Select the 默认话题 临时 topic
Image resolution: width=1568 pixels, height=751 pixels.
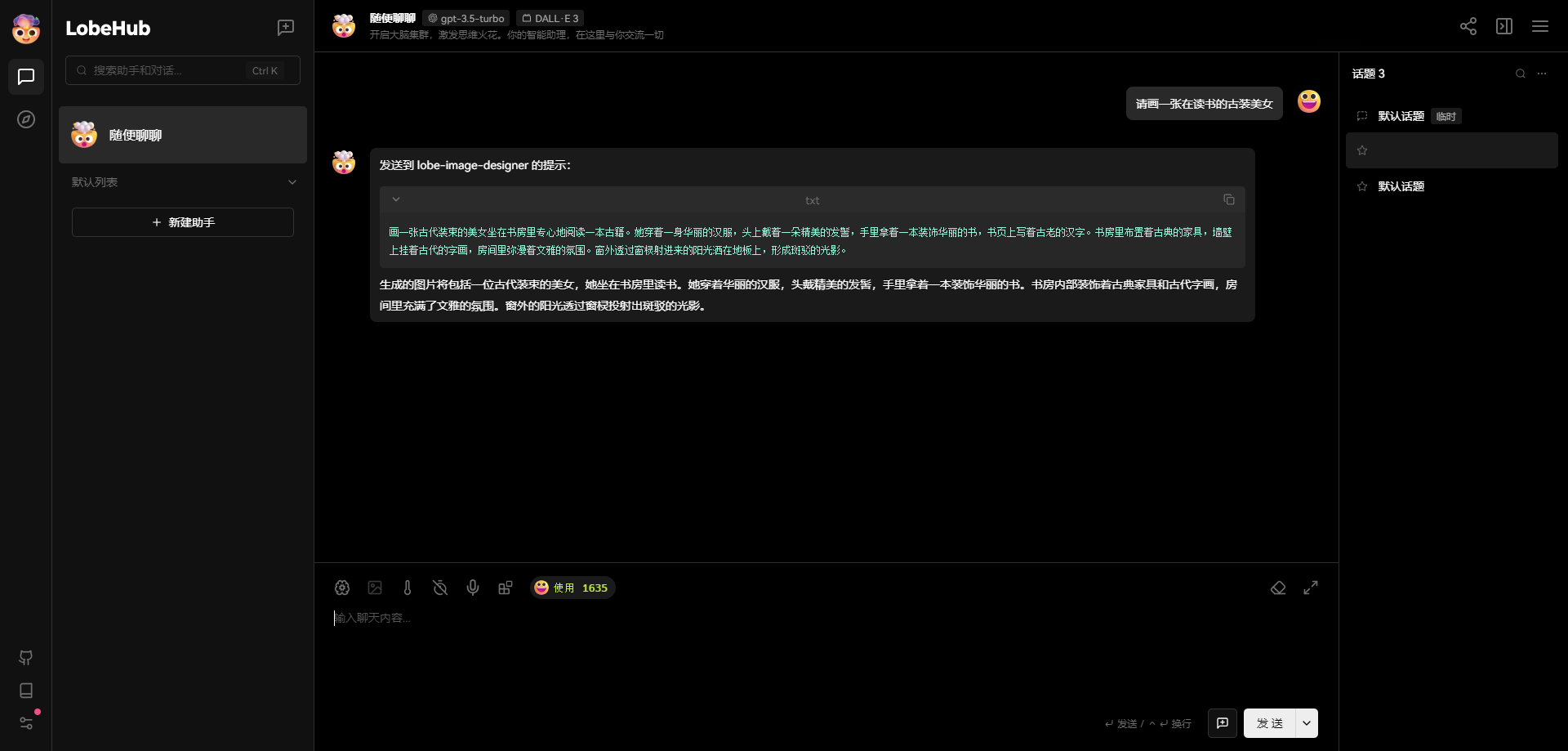1452,116
